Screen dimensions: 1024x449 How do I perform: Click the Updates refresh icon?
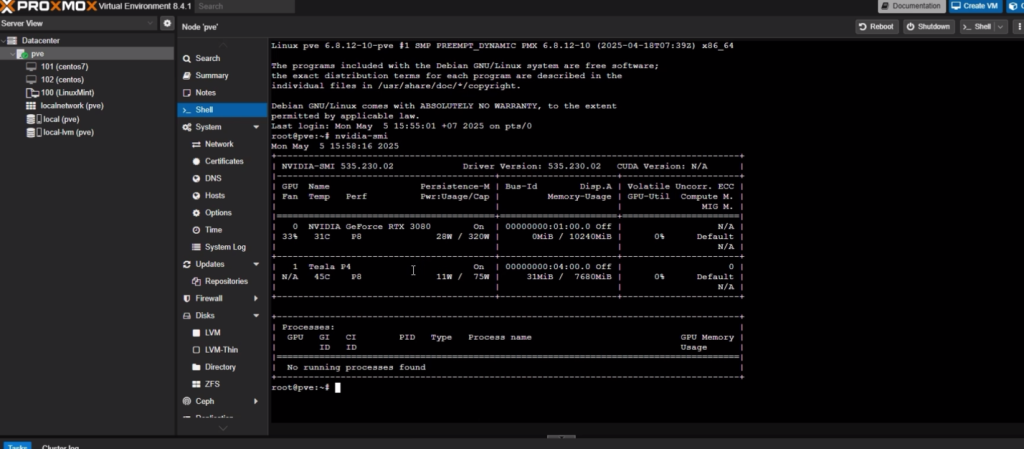tap(187, 264)
